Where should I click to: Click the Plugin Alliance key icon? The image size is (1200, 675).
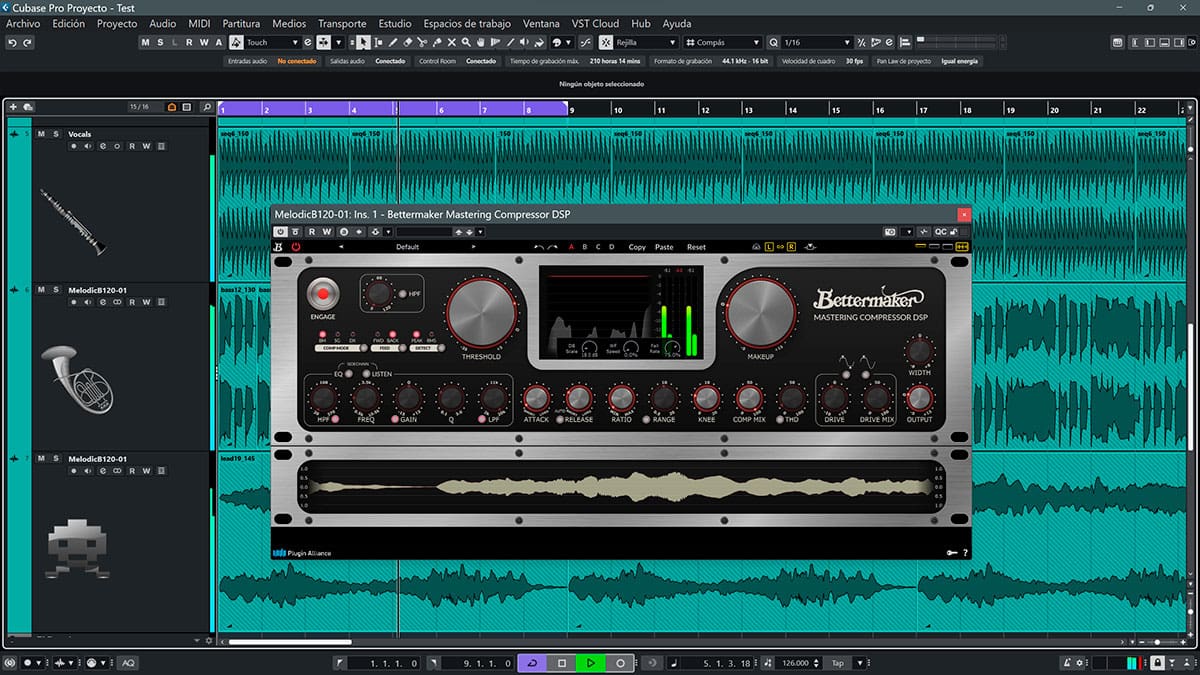click(952, 553)
